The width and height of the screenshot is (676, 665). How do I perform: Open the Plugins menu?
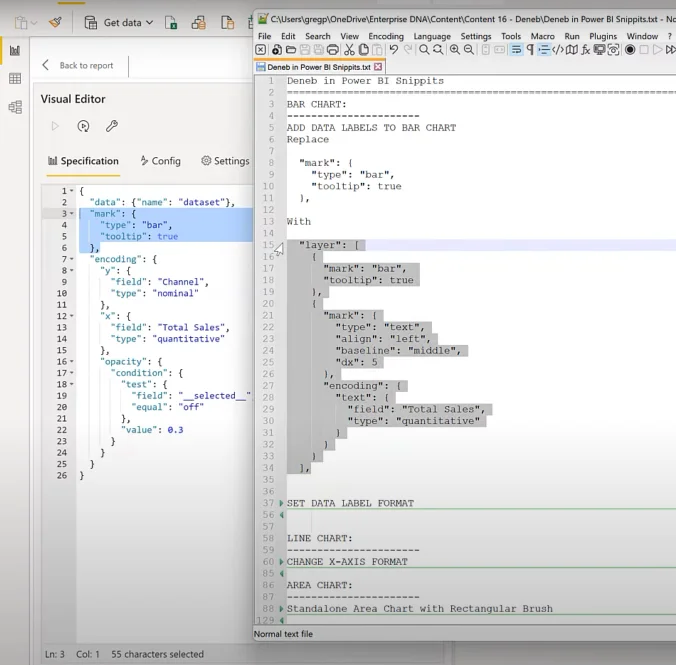[603, 36]
